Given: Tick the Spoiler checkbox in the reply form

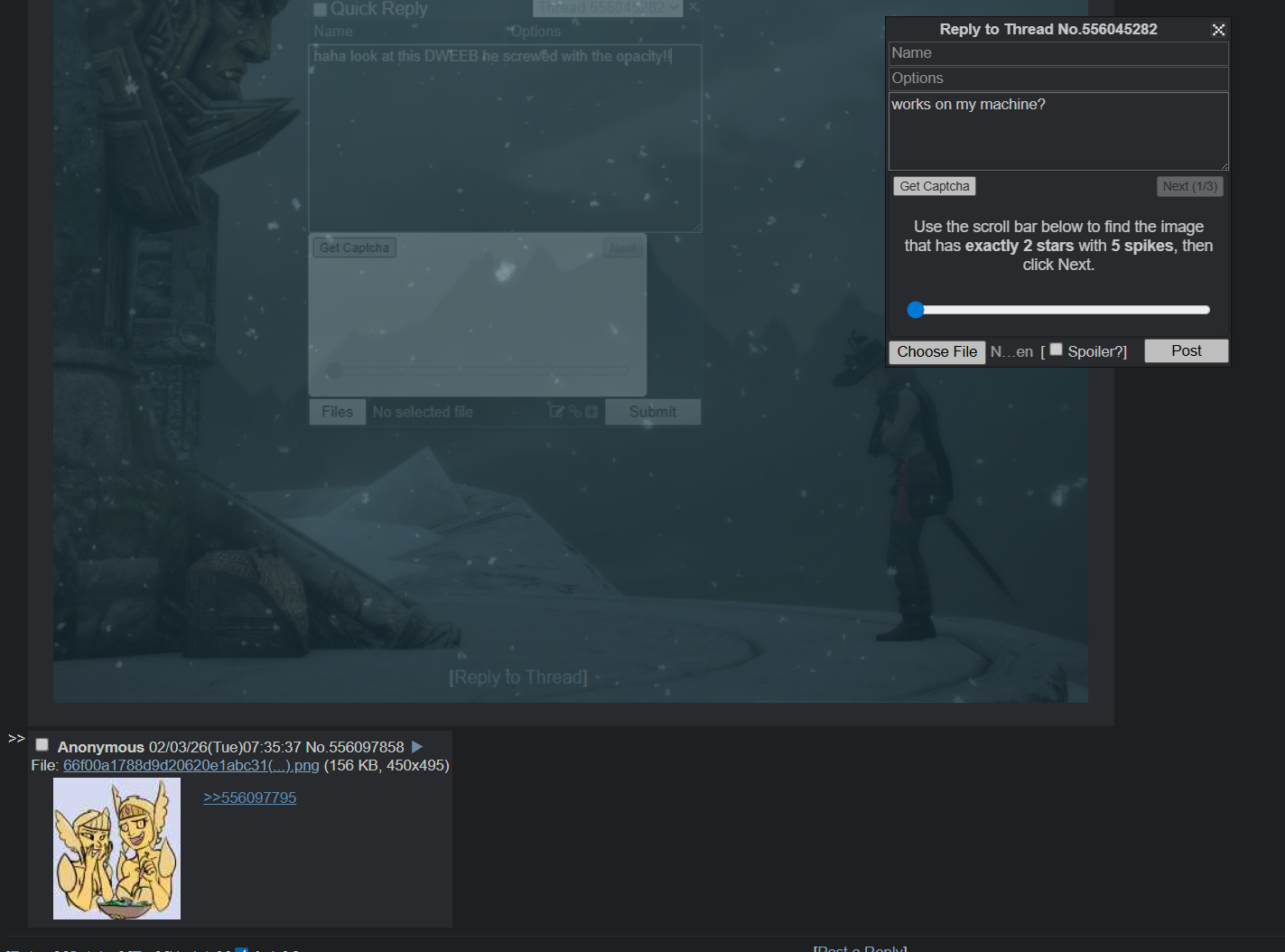Looking at the screenshot, I should tap(1056, 350).
